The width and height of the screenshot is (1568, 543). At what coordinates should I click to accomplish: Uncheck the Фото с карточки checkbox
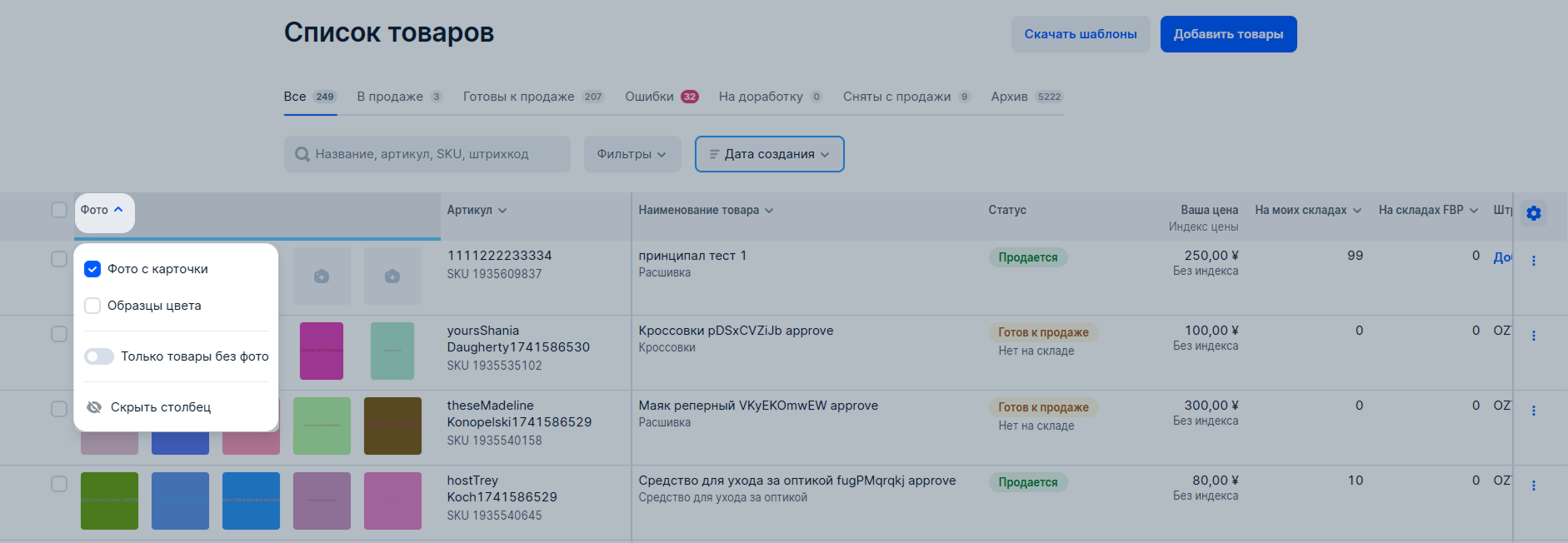(92, 269)
